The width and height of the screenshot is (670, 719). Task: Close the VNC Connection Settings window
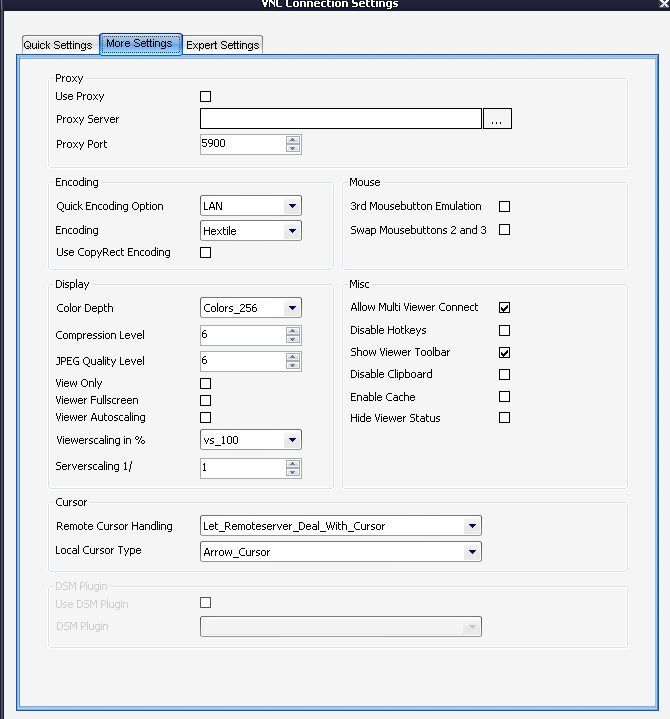[664, 4]
